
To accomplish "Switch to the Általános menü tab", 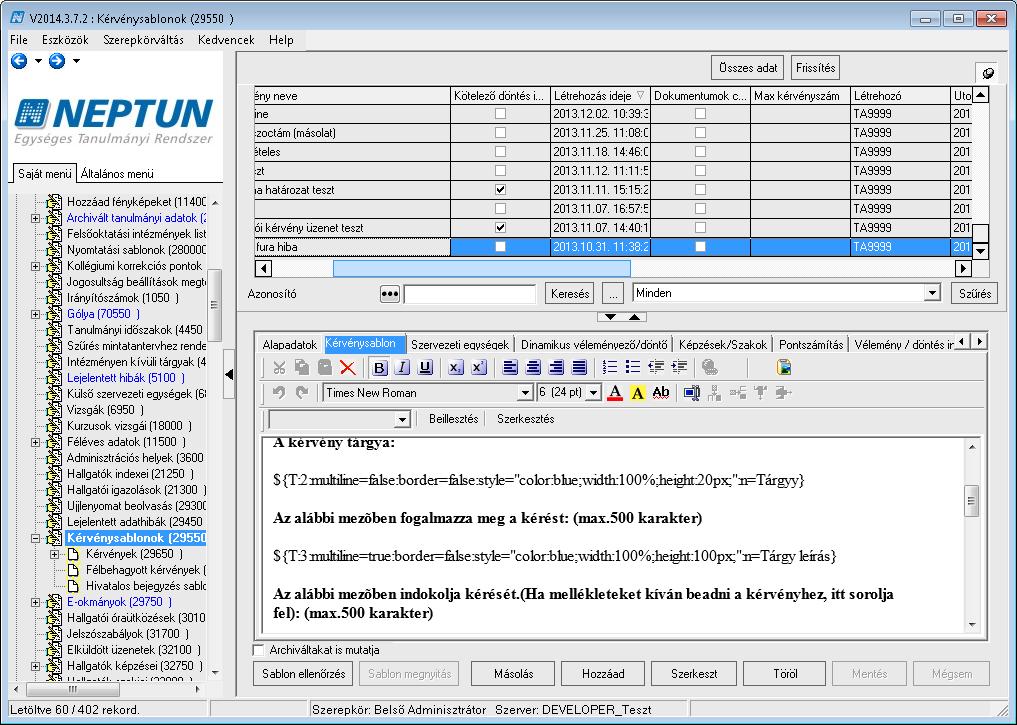I will click(117, 174).
